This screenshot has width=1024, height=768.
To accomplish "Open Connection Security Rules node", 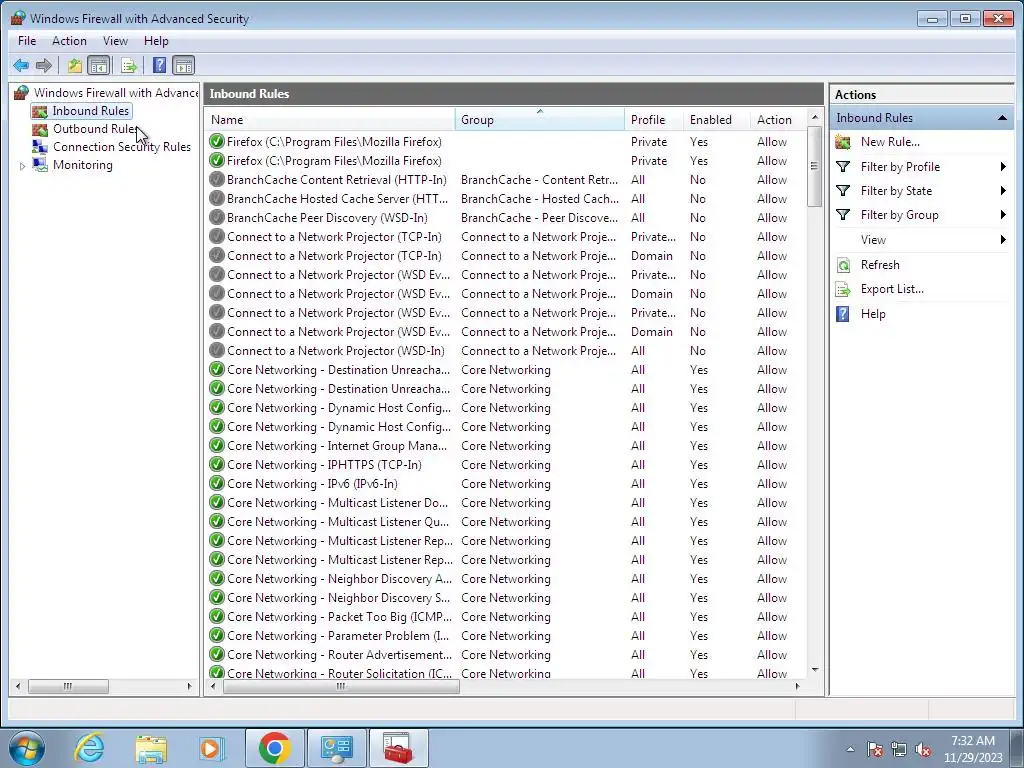I will (x=121, y=147).
